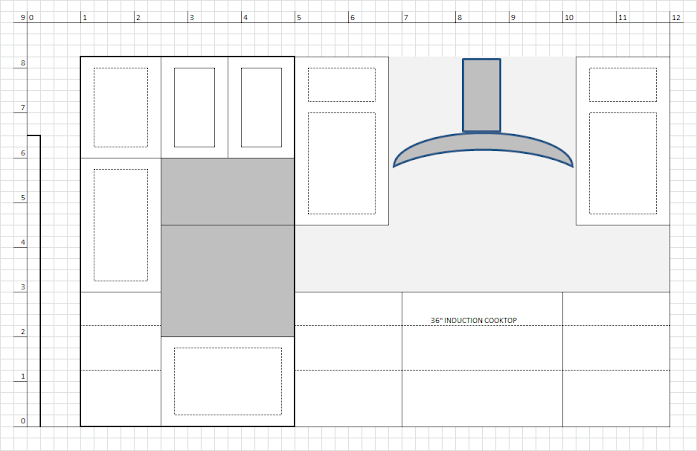
Task: Select the dotted panel in the top-left upper cabinet
Action: [121, 108]
